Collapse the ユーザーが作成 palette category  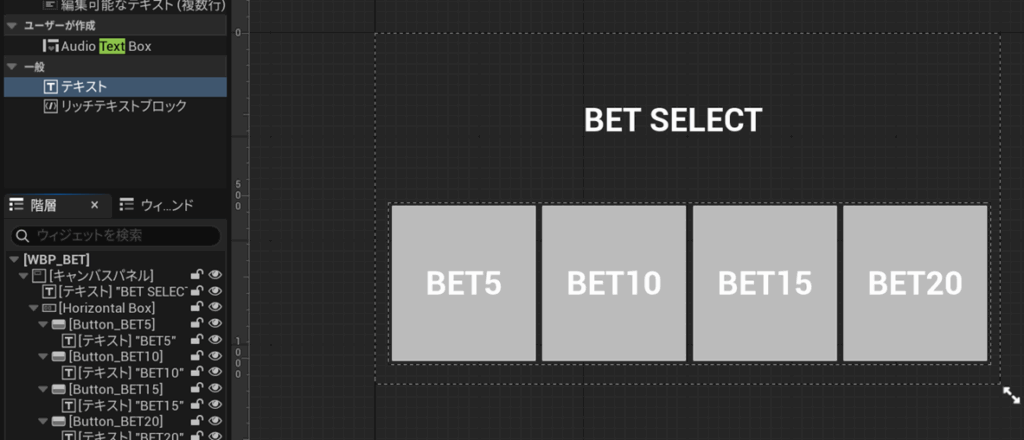(x=11, y=26)
